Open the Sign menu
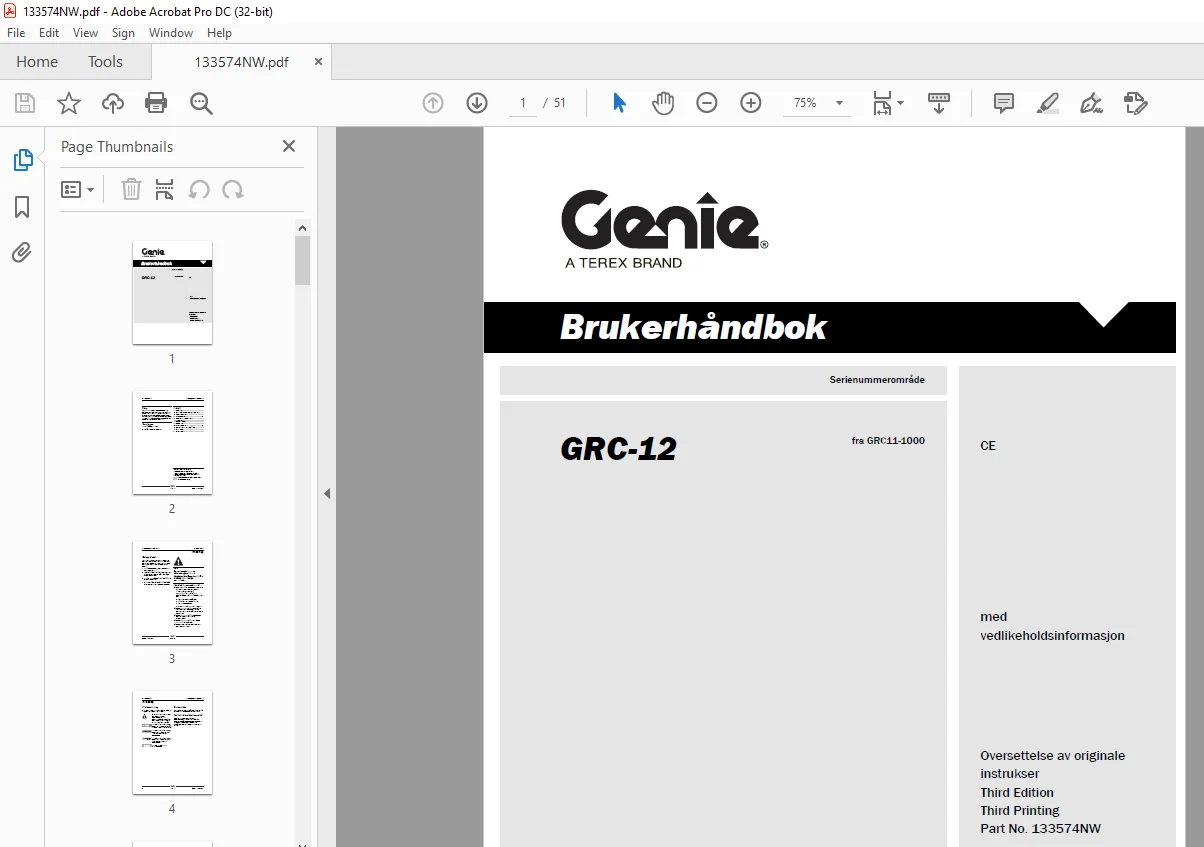The width and height of the screenshot is (1204, 847). [x=123, y=33]
